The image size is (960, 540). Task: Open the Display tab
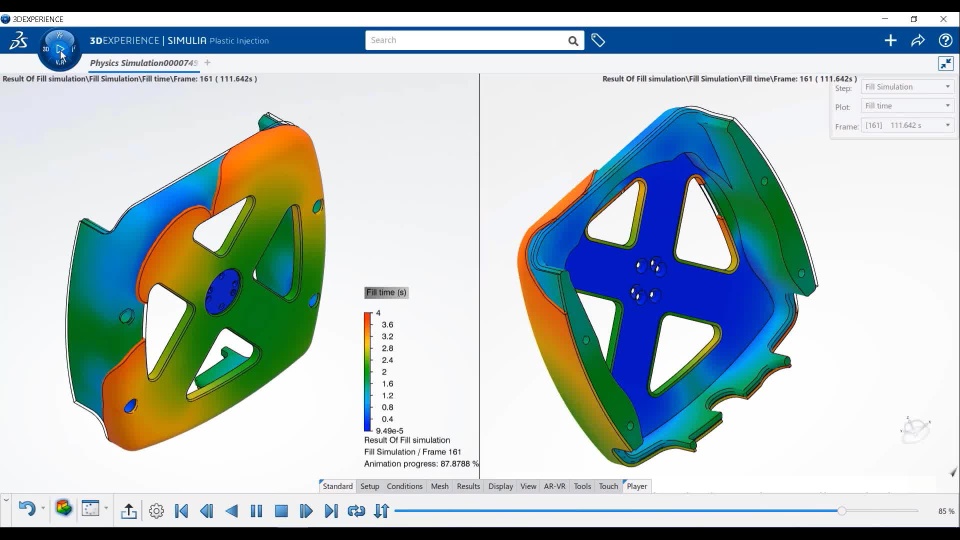point(501,486)
